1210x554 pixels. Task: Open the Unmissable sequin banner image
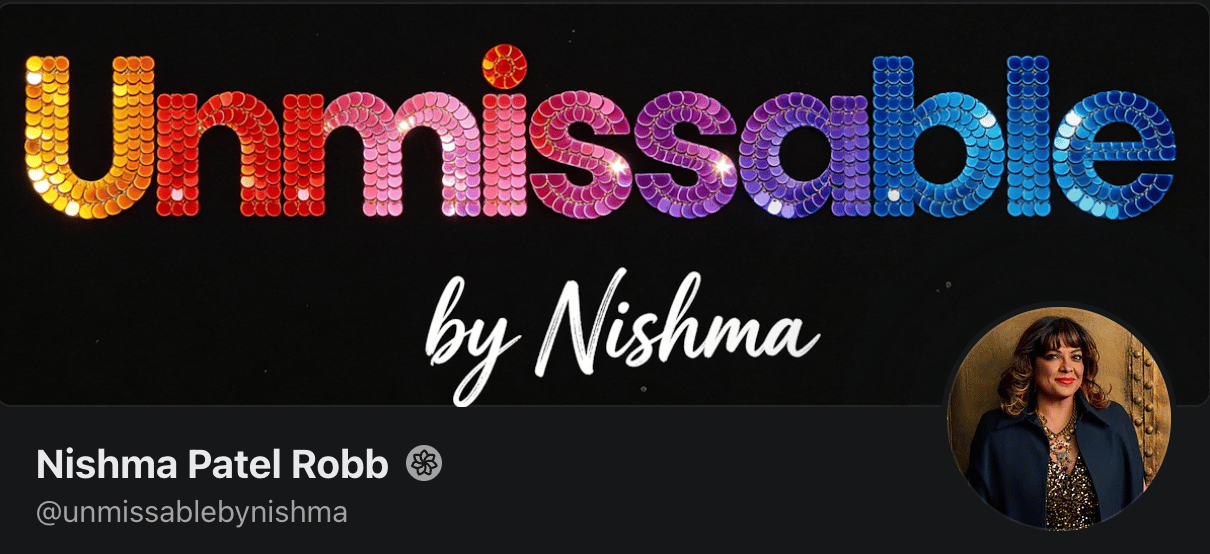point(605,204)
